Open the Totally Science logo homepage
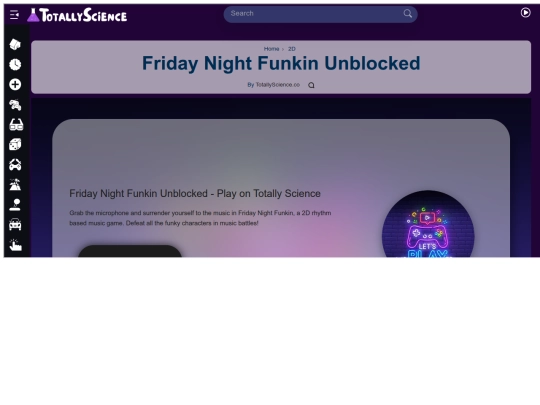This screenshot has height=405, width=540. click(77, 15)
